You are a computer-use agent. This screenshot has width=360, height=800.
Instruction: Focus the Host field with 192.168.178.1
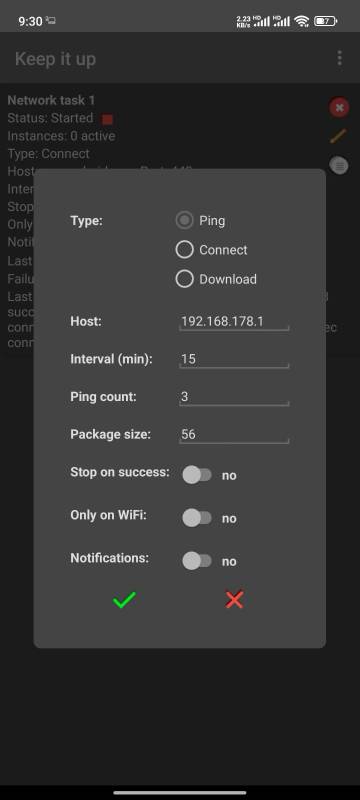coord(234,321)
